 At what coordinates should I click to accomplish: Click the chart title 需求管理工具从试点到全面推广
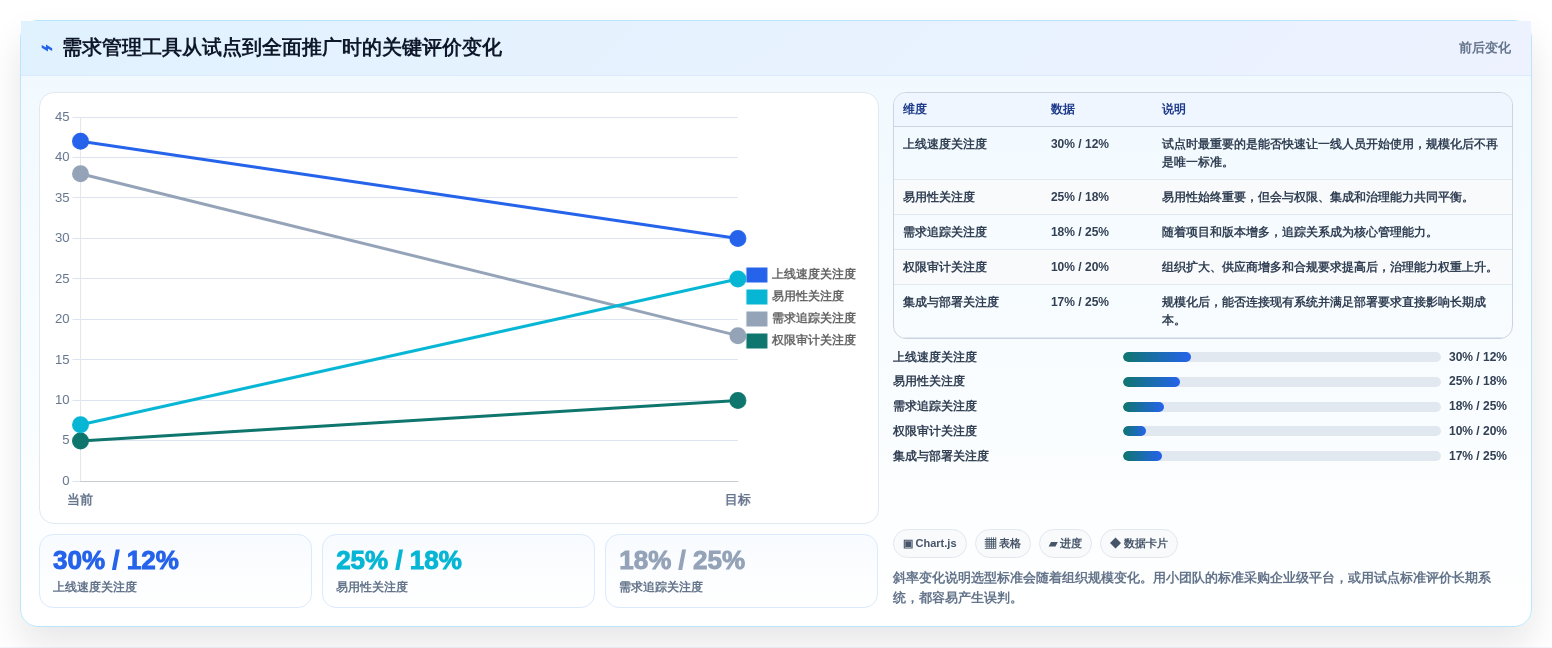click(282, 48)
